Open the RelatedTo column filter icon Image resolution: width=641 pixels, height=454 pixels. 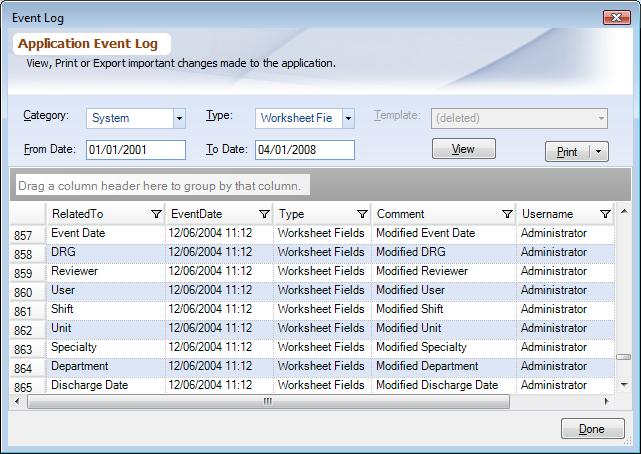click(156, 214)
